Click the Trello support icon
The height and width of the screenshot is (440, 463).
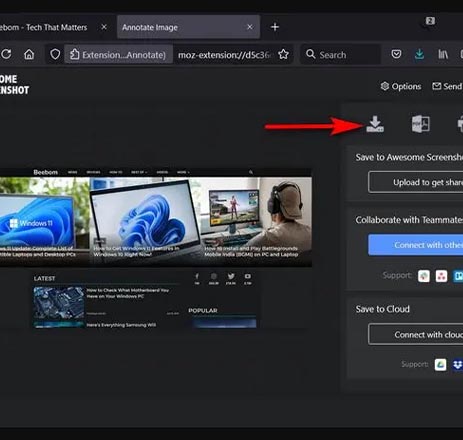point(458,276)
